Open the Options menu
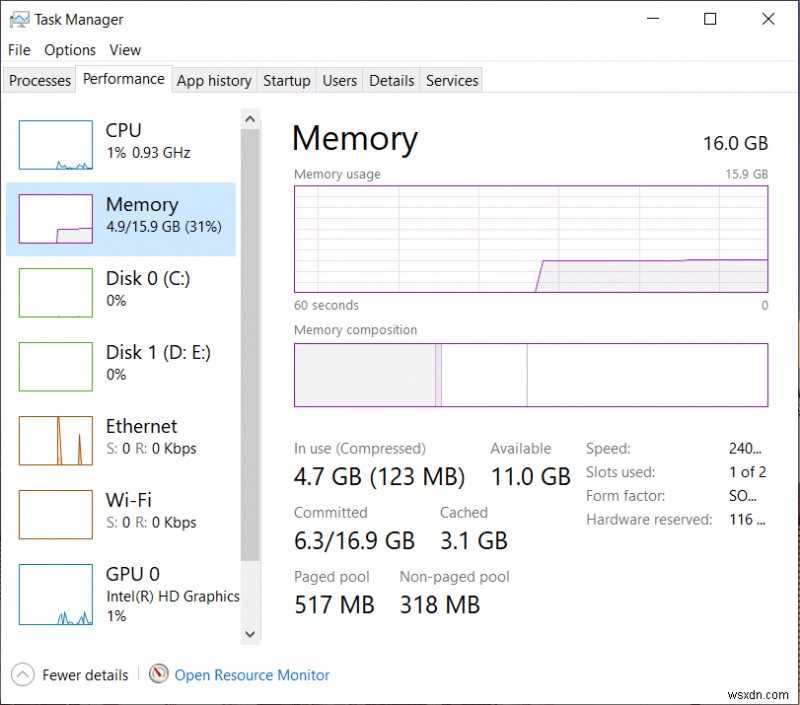This screenshot has height=705, width=800. [70, 50]
